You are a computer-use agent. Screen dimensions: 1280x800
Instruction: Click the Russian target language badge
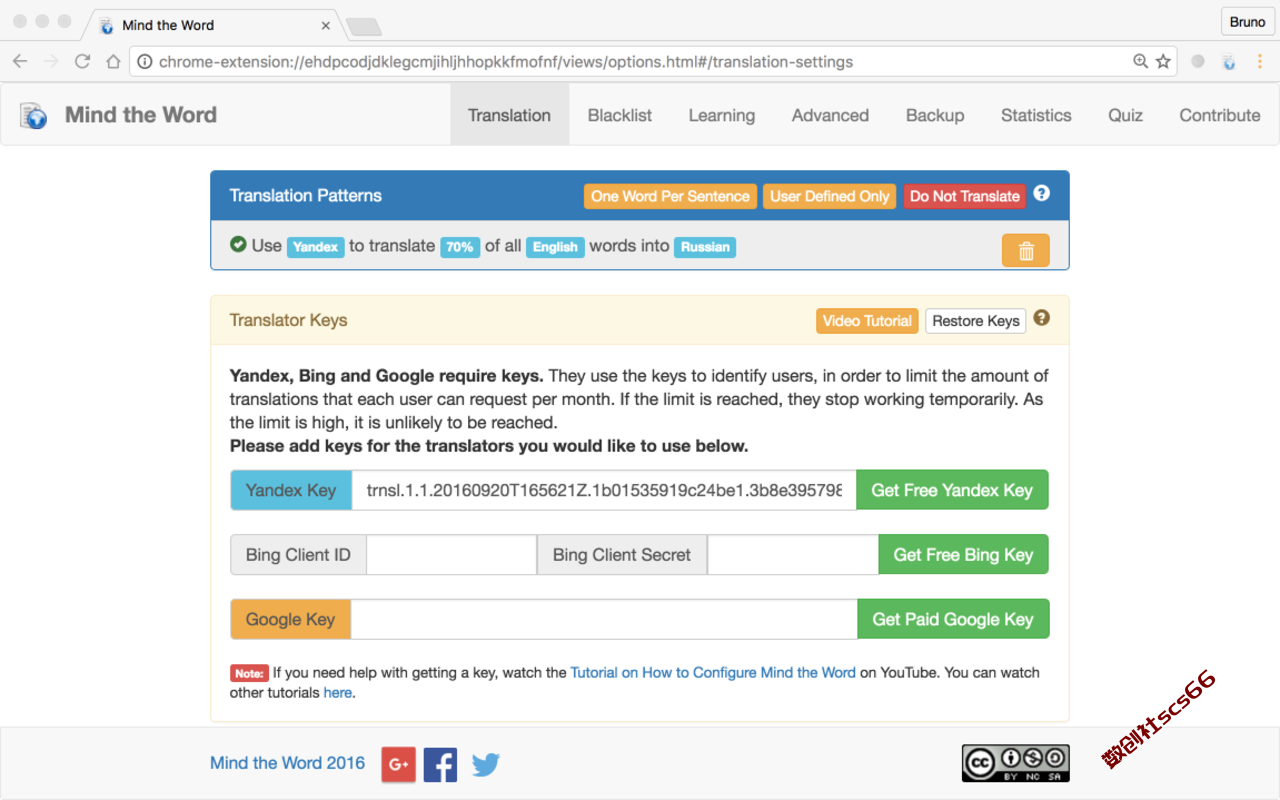click(705, 247)
